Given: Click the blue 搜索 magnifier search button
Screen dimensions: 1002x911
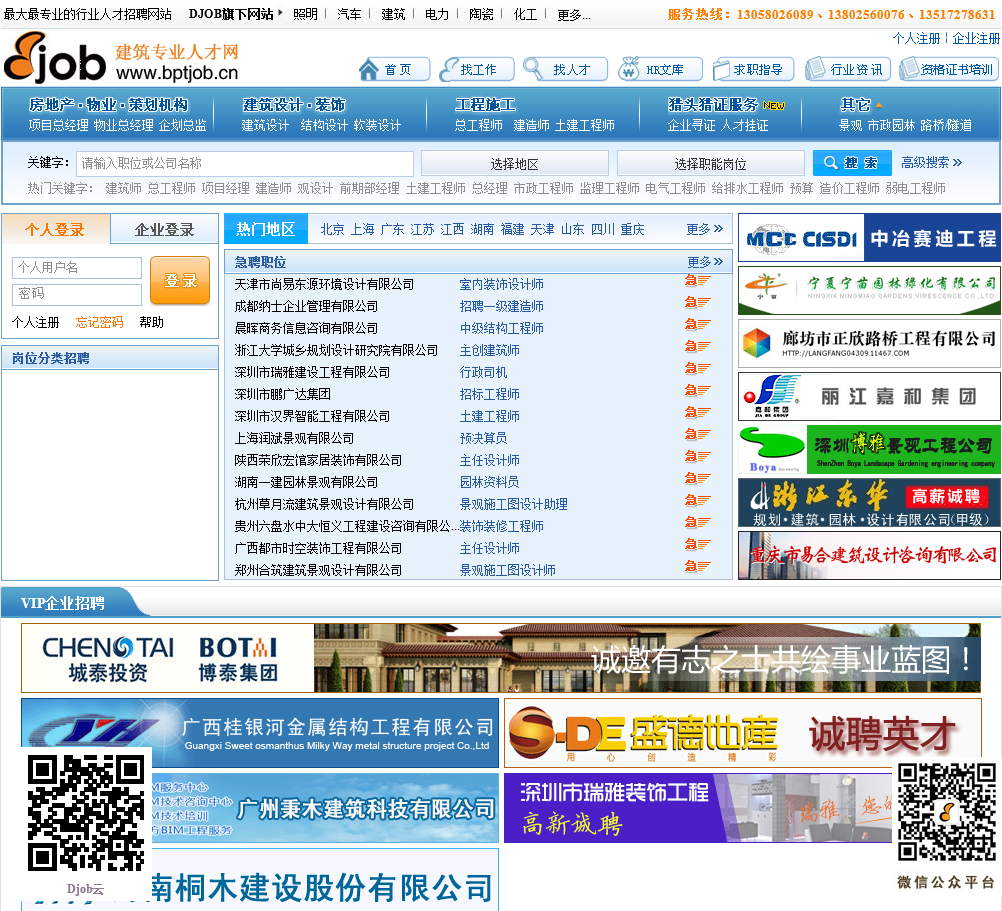Looking at the screenshot, I should pyautogui.click(x=852, y=163).
